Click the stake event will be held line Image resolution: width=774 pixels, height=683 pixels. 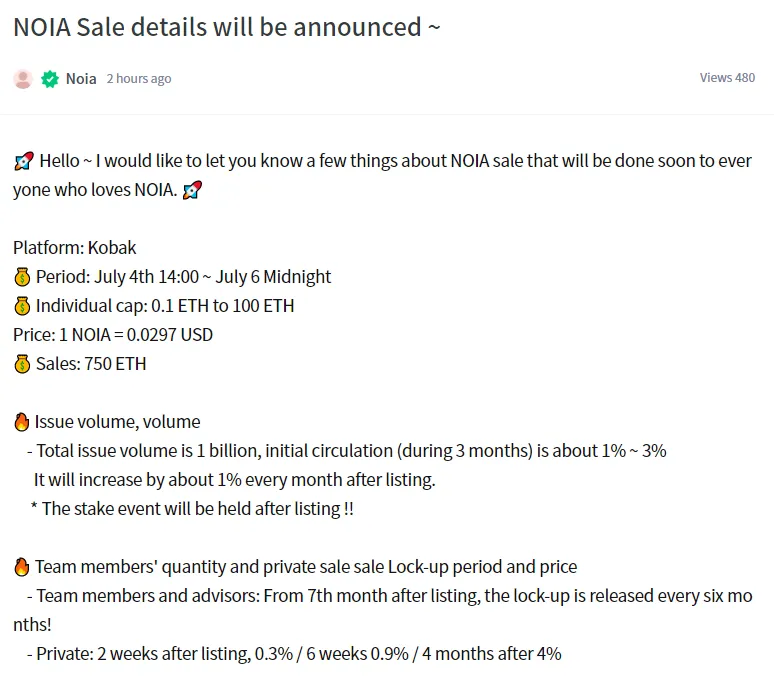(192, 509)
